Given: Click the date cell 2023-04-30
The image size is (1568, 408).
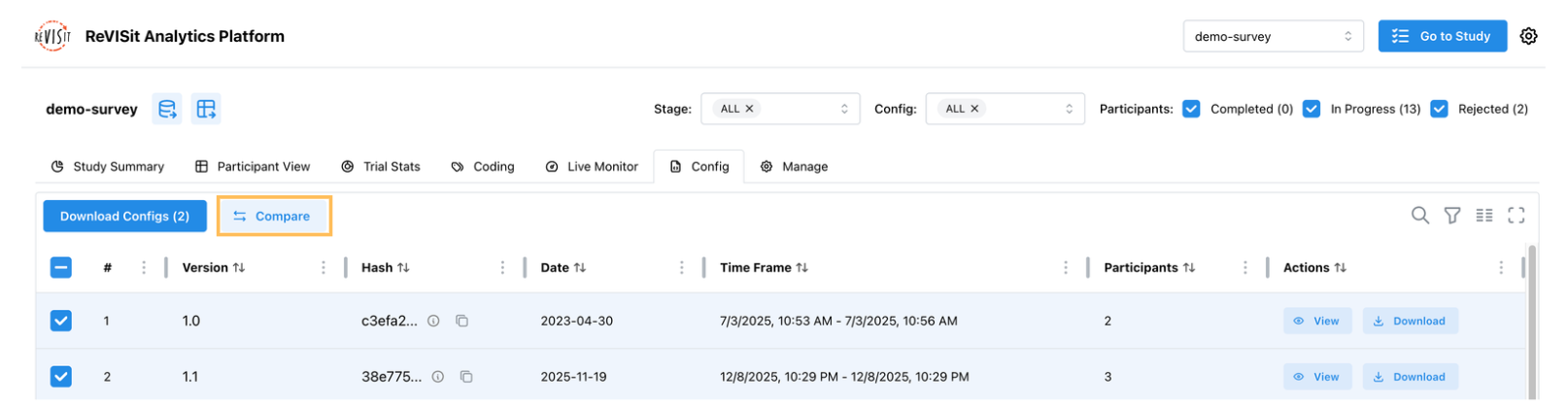Looking at the screenshot, I should [577, 321].
